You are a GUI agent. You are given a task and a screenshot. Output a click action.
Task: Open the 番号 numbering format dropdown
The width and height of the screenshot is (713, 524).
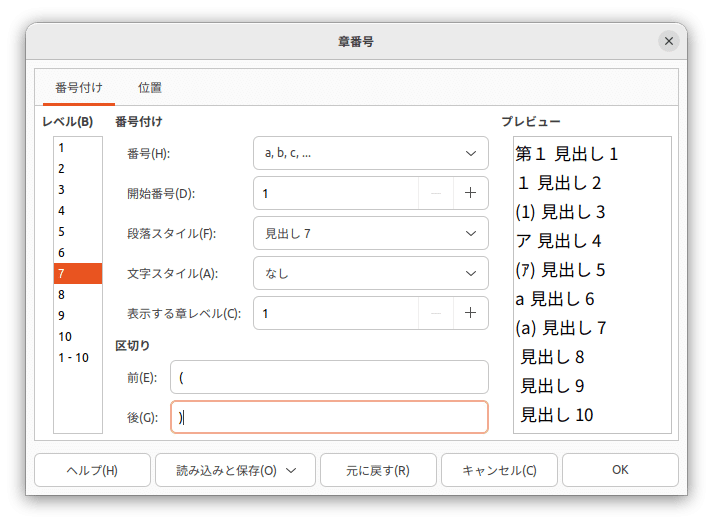coord(370,153)
